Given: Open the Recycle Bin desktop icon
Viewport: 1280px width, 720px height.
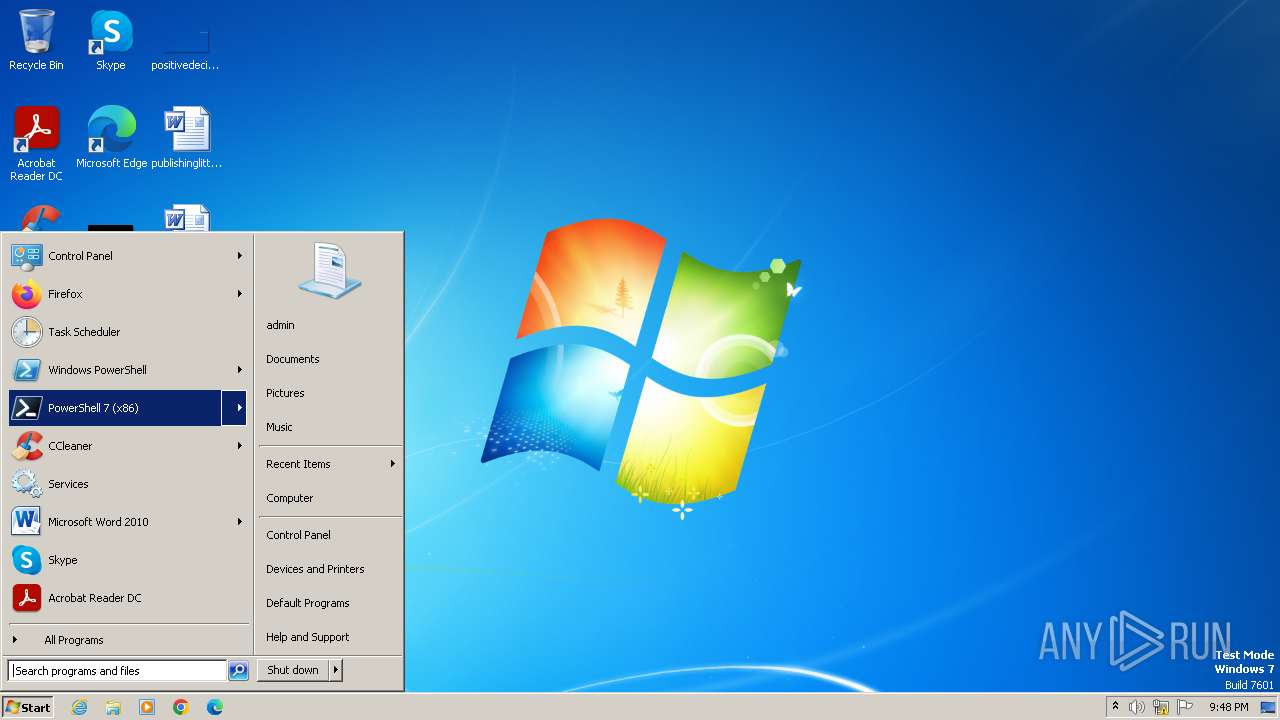Looking at the screenshot, I should tap(36, 40).
